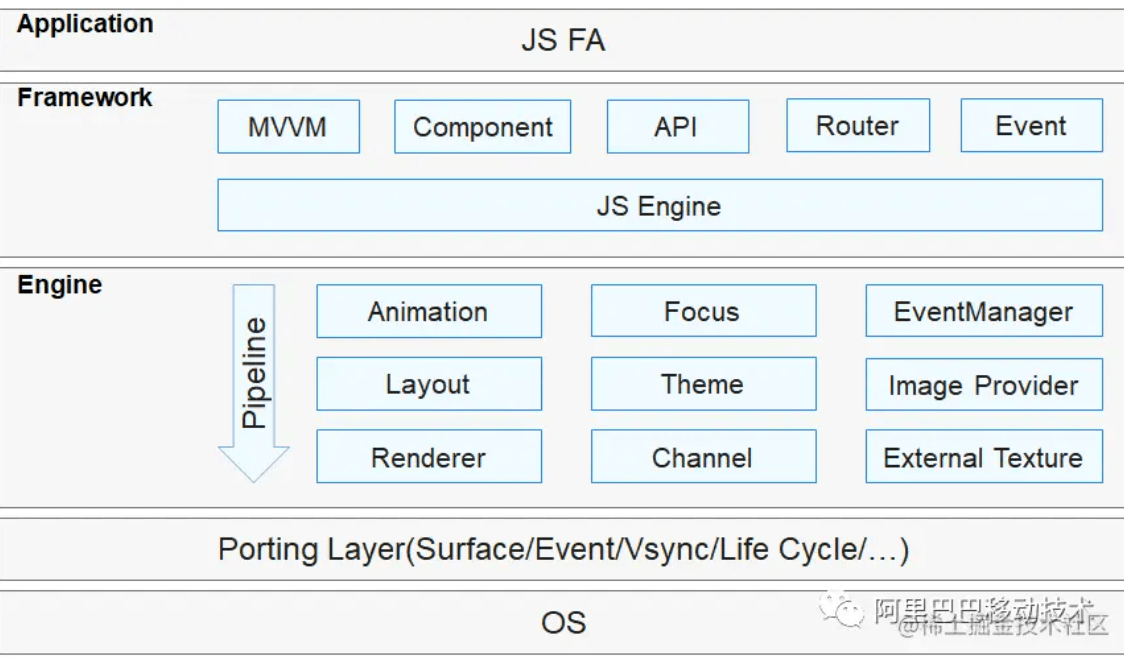Click the WeChat watermark logo icon
The width and height of the screenshot is (1124, 658).
tap(843, 609)
